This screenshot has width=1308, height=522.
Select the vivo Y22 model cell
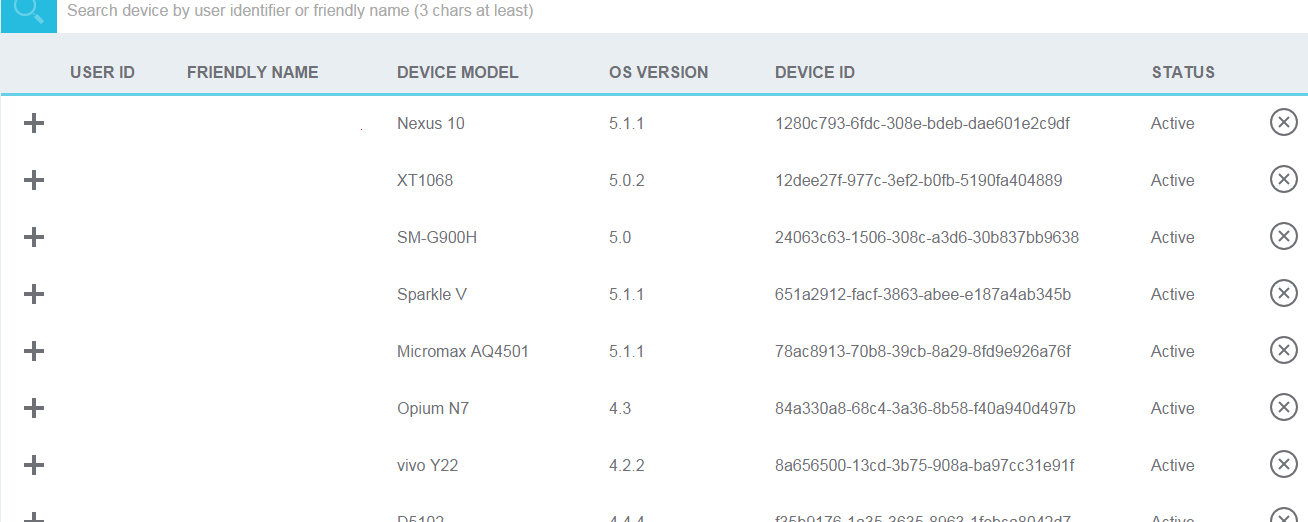428,465
